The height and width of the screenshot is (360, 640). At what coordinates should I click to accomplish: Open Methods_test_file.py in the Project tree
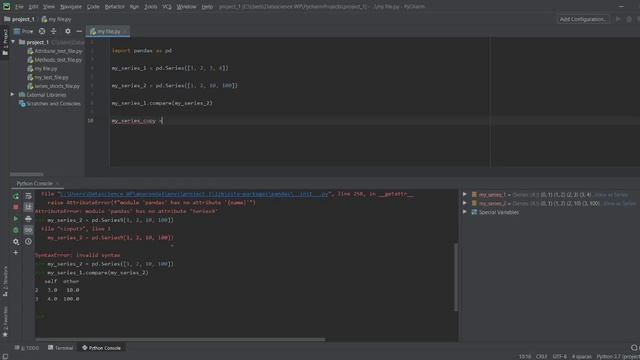click(x=54, y=60)
